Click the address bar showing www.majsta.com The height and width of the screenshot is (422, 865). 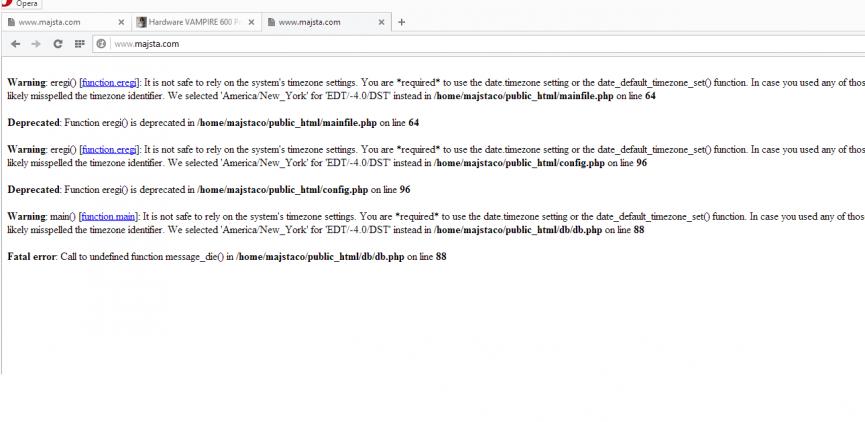tap(400, 44)
